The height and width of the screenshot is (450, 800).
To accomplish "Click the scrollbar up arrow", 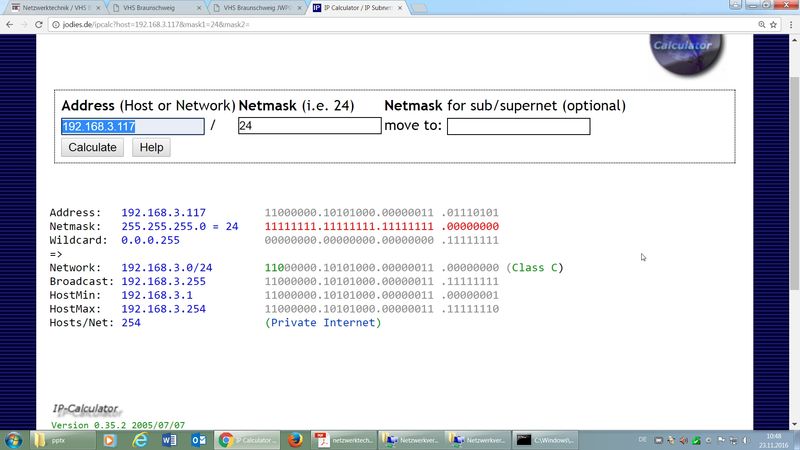I will point(794,39).
